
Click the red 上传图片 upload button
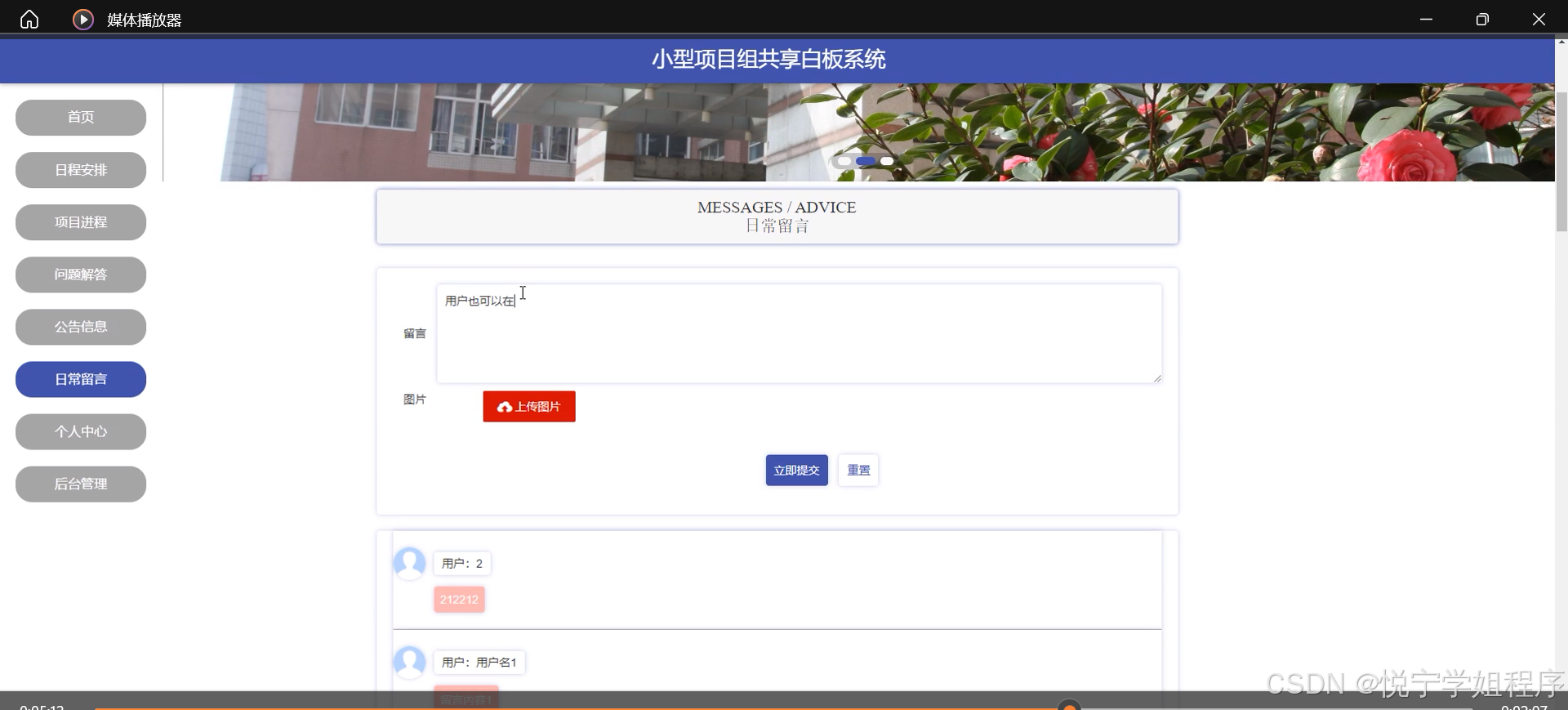click(x=529, y=406)
